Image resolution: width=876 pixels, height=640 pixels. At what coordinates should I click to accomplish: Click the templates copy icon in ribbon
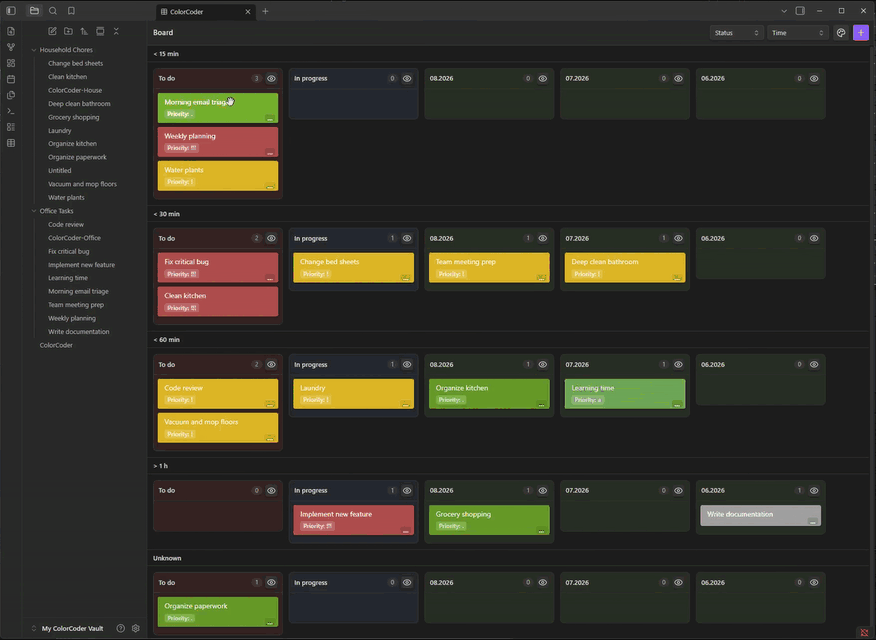pos(11,95)
